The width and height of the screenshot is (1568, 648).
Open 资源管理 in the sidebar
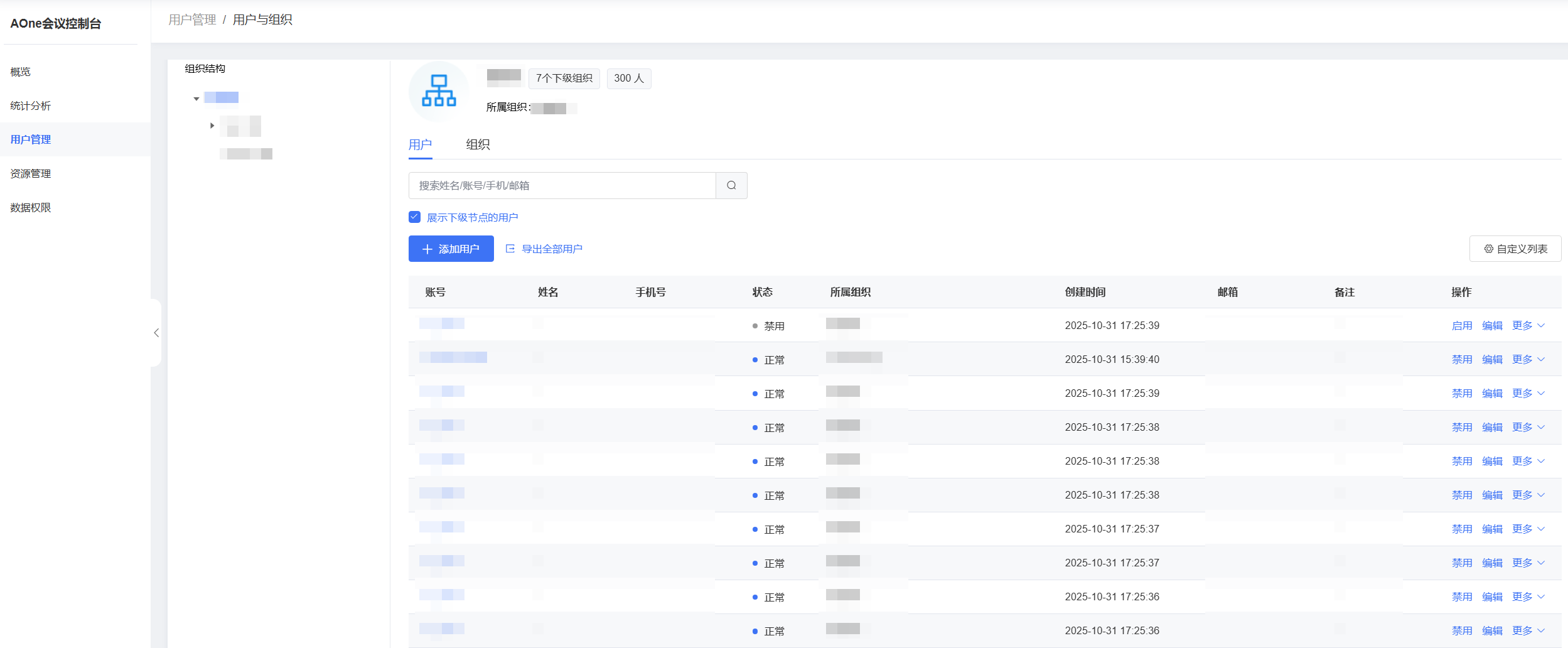click(30, 173)
